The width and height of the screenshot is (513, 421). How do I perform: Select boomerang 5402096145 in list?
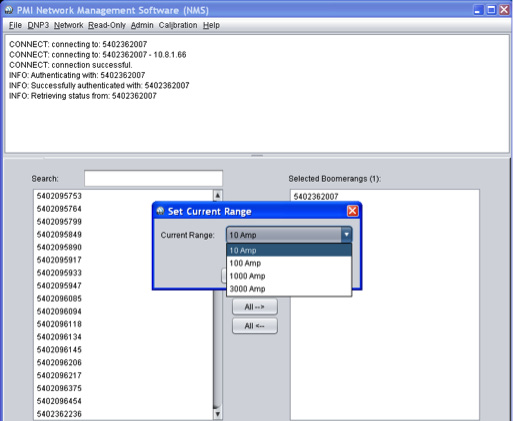123,350
